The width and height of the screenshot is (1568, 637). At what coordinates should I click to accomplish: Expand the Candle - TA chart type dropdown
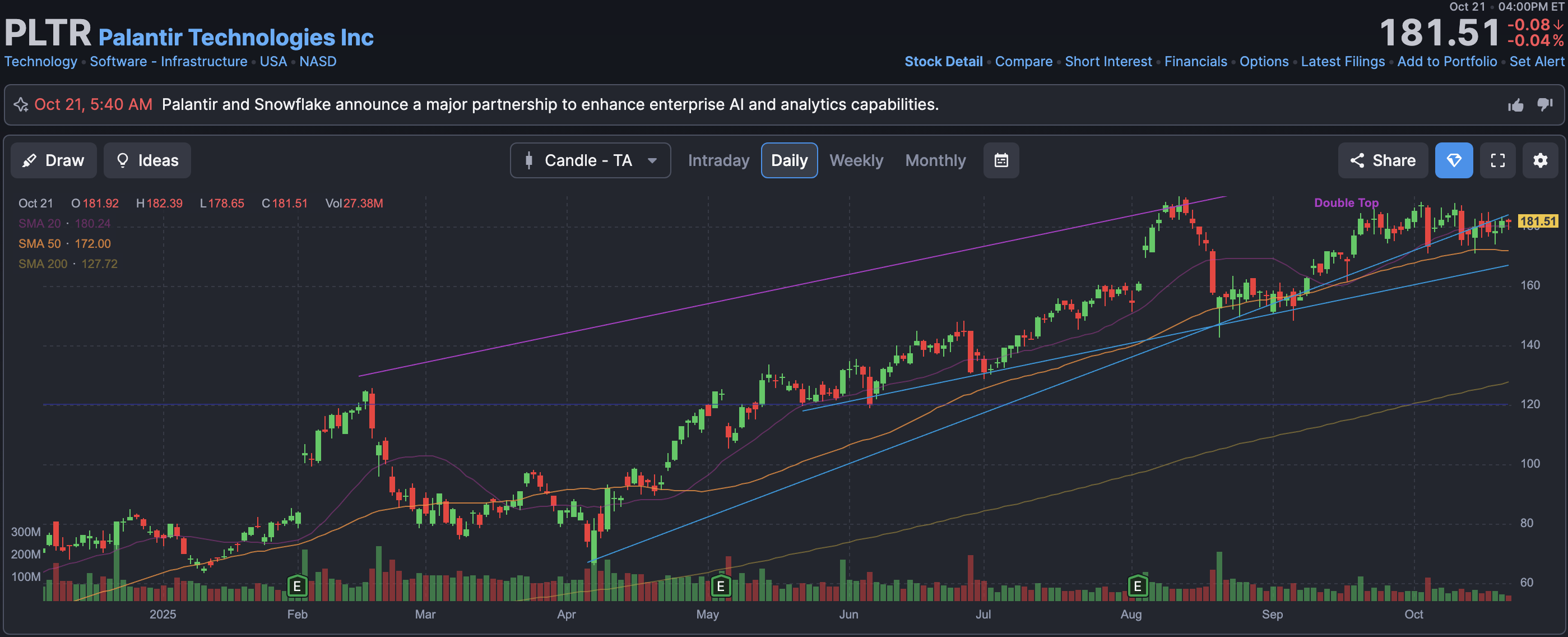(x=590, y=160)
